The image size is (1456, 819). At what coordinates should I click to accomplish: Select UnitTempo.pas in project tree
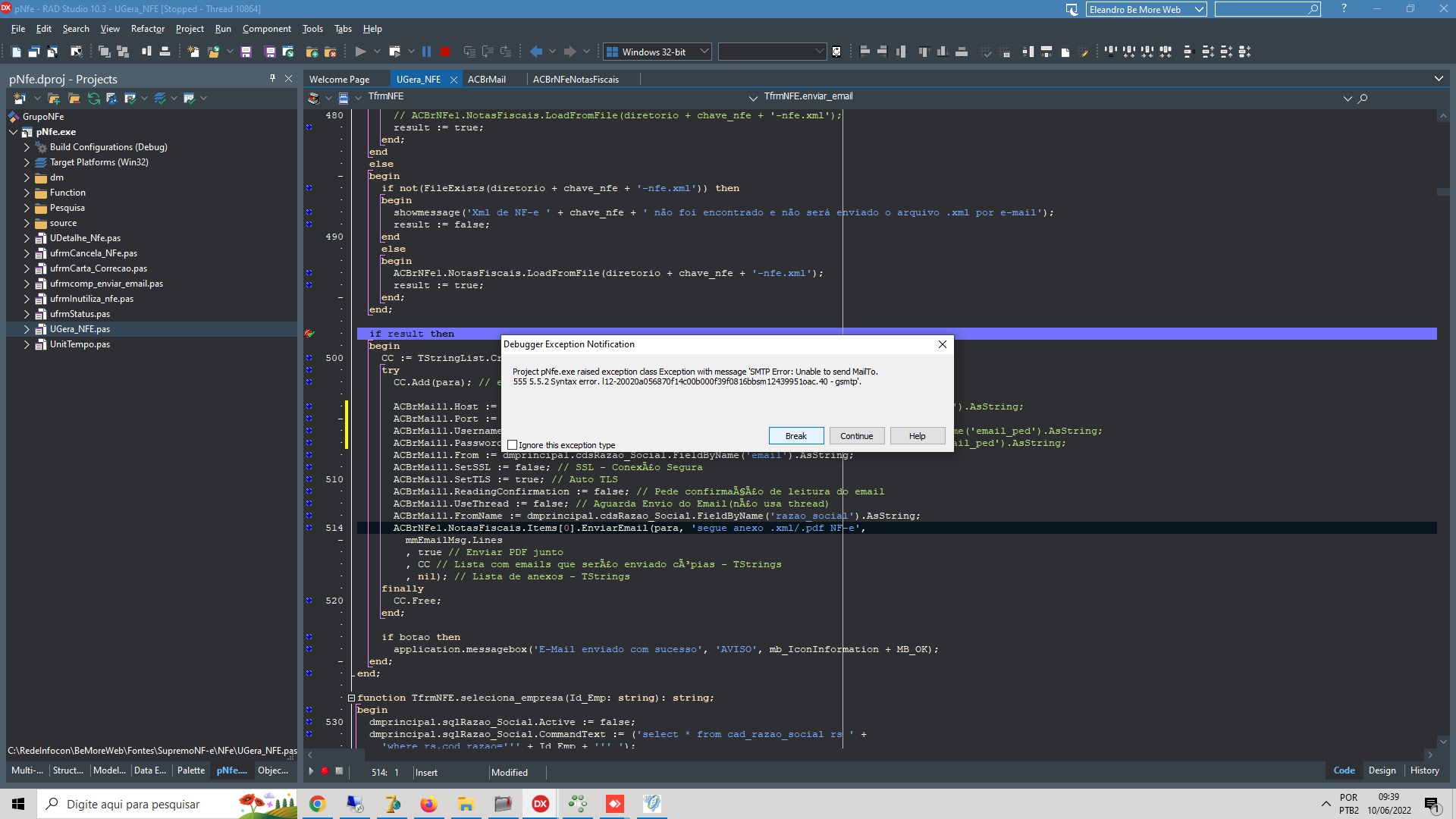(x=80, y=344)
